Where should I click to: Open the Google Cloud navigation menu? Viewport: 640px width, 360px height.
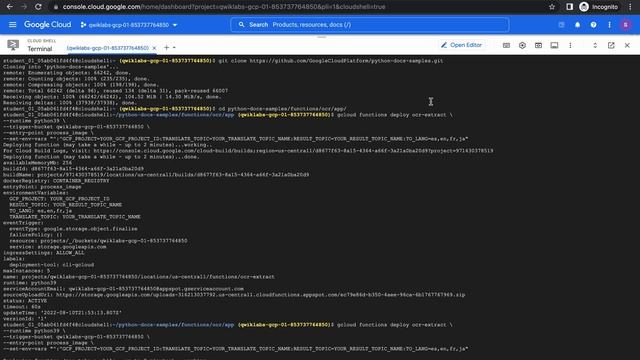(13, 25)
